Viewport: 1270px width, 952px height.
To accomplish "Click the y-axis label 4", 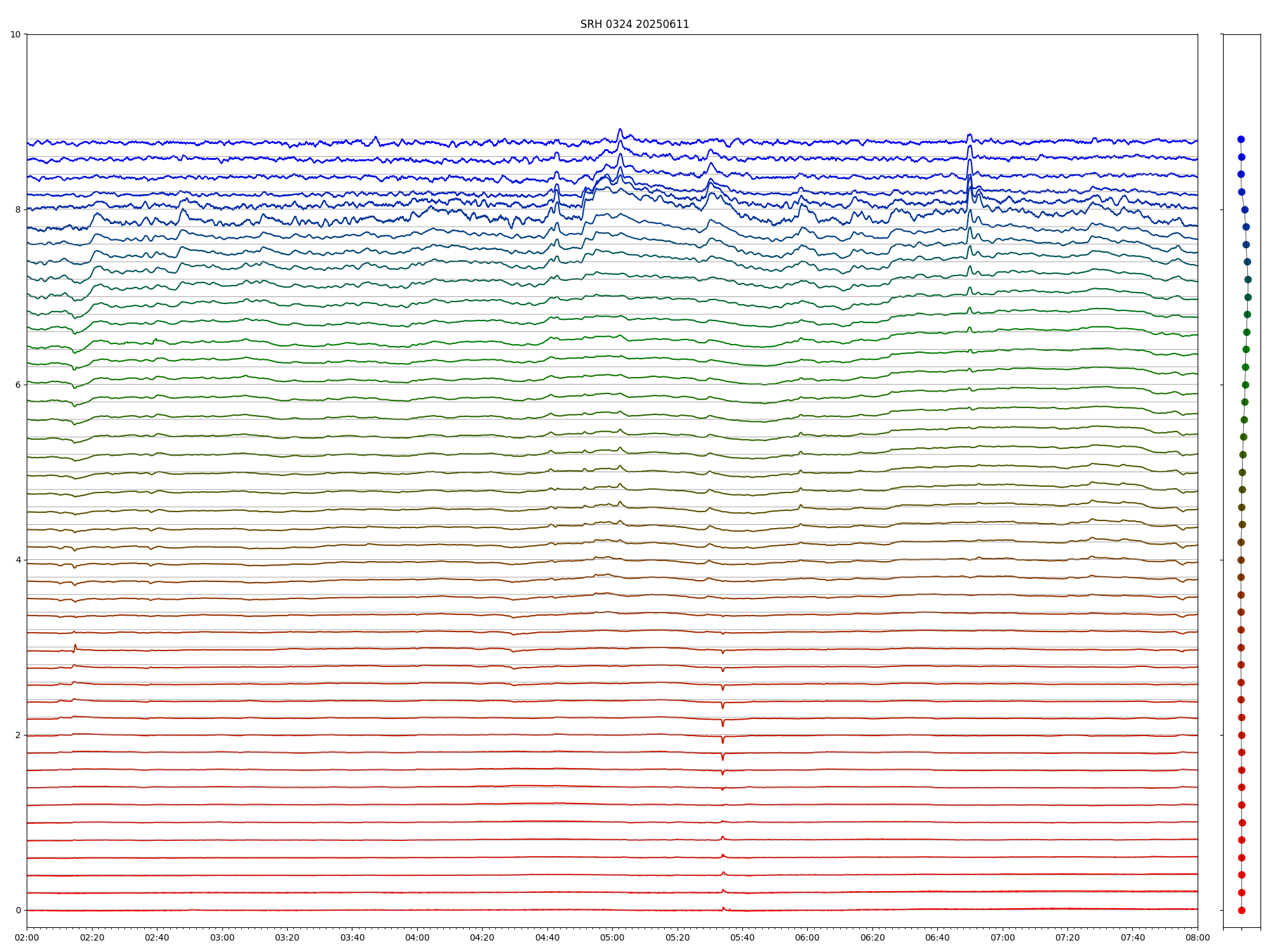I will coord(18,560).
